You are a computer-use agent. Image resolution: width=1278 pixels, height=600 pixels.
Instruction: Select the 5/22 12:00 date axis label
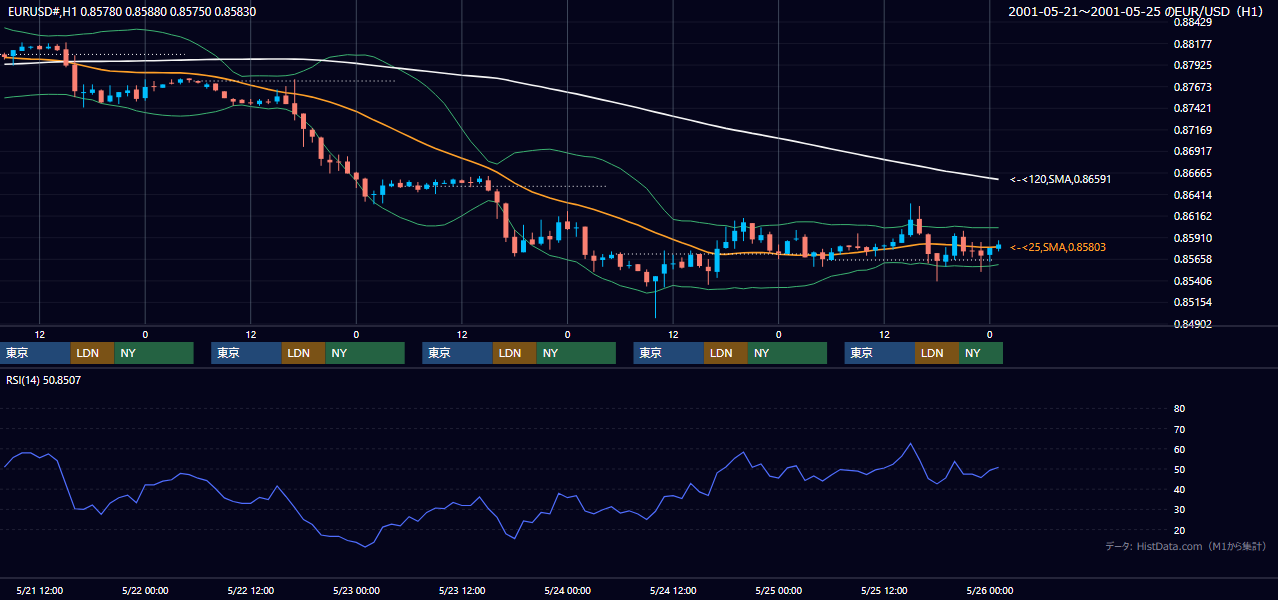tap(251, 590)
